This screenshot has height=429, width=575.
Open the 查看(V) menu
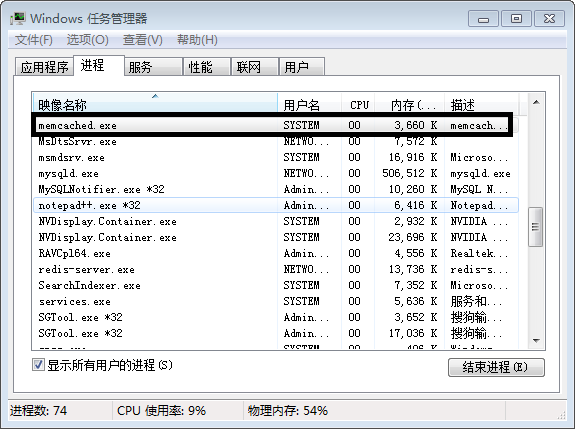(x=143, y=40)
